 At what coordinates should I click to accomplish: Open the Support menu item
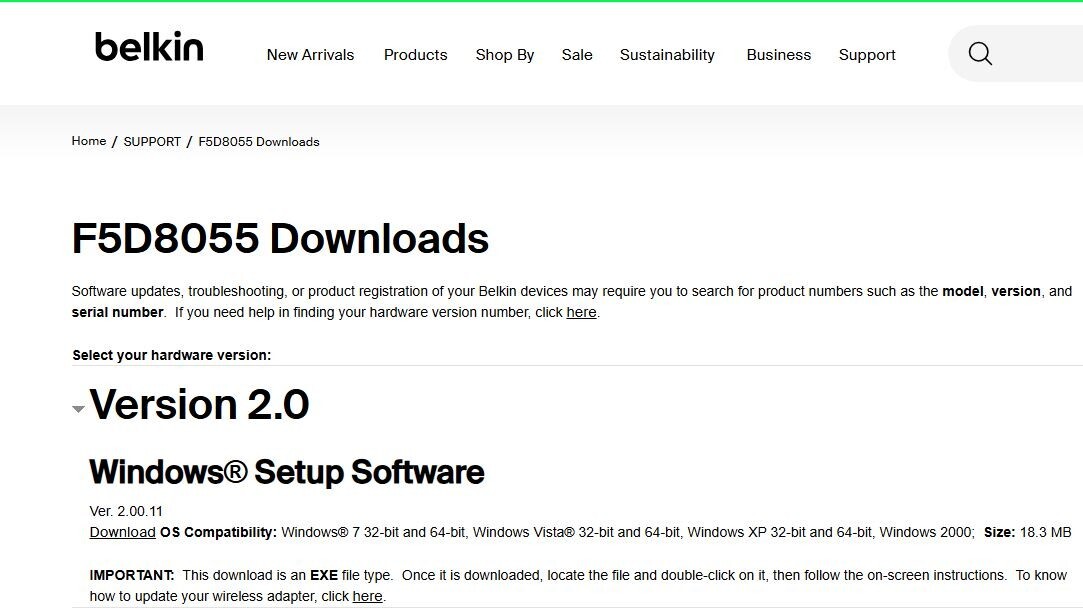click(867, 55)
